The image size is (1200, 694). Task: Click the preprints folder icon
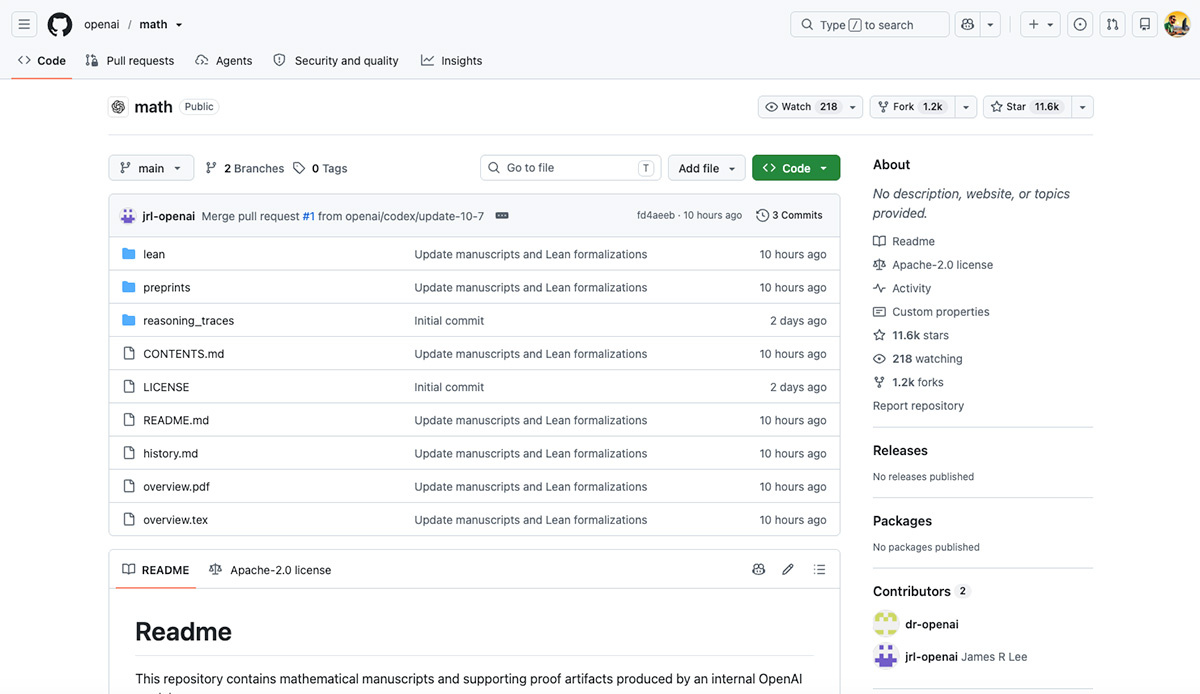click(x=128, y=287)
